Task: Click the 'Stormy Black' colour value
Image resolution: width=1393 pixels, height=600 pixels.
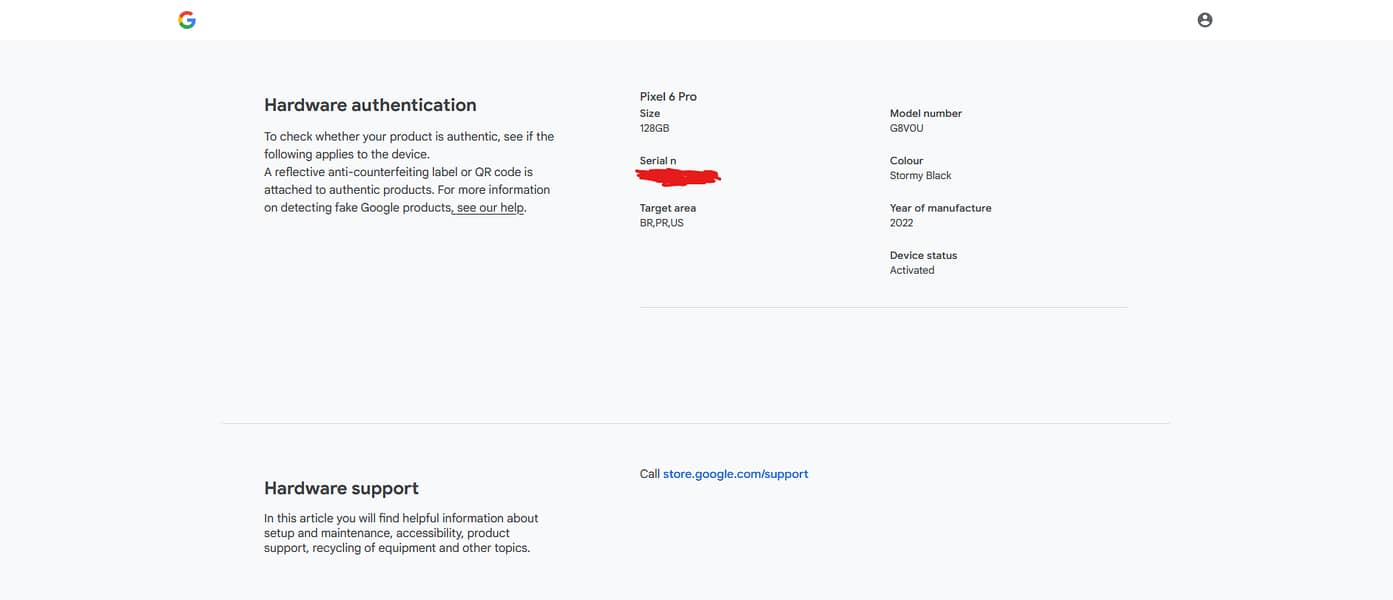Action: point(921,176)
